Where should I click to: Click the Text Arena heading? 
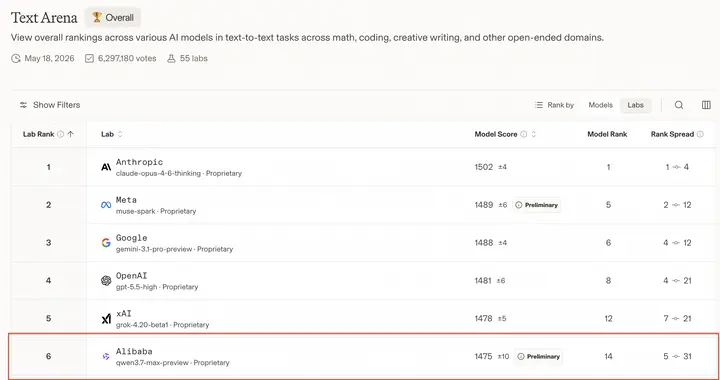point(44,17)
